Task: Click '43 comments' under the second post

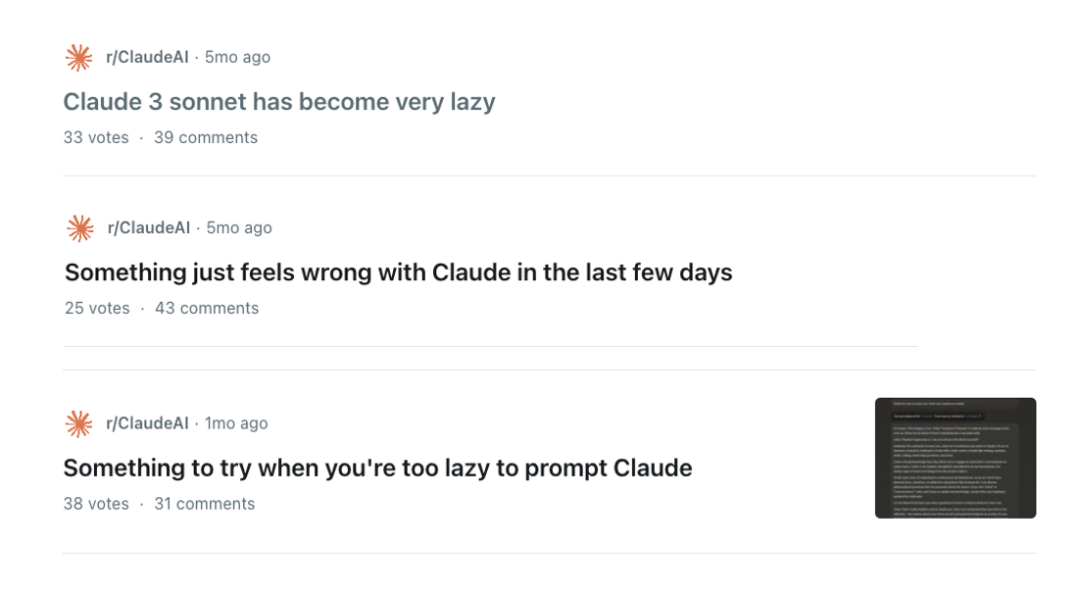Action: (207, 308)
